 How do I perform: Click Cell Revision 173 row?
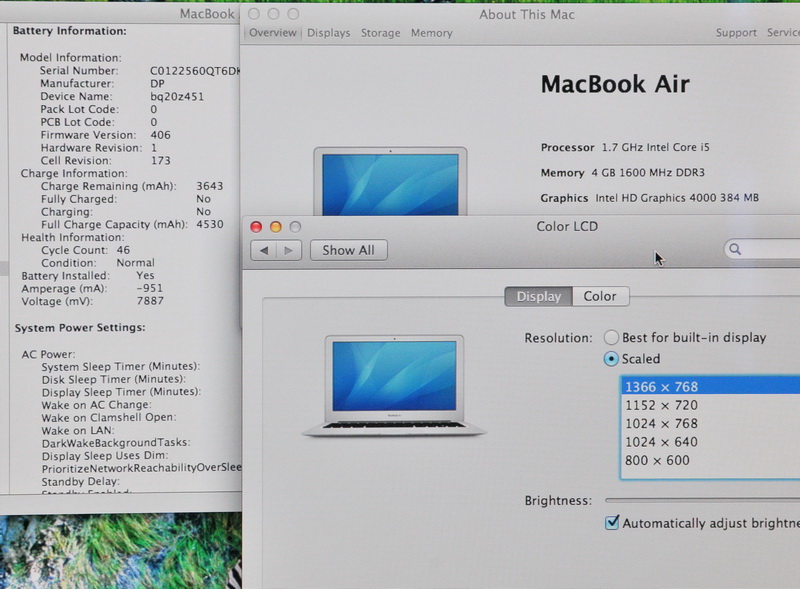[x=106, y=160]
